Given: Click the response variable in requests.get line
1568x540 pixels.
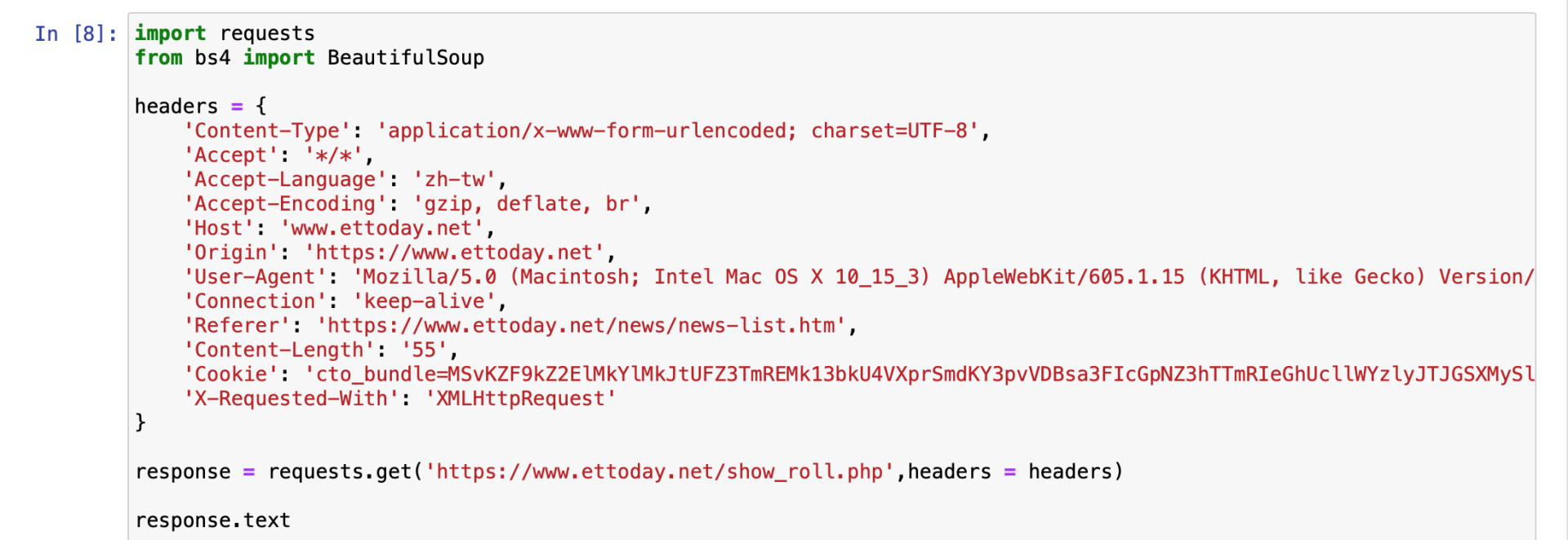Looking at the screenshot, I should [183, 471].
